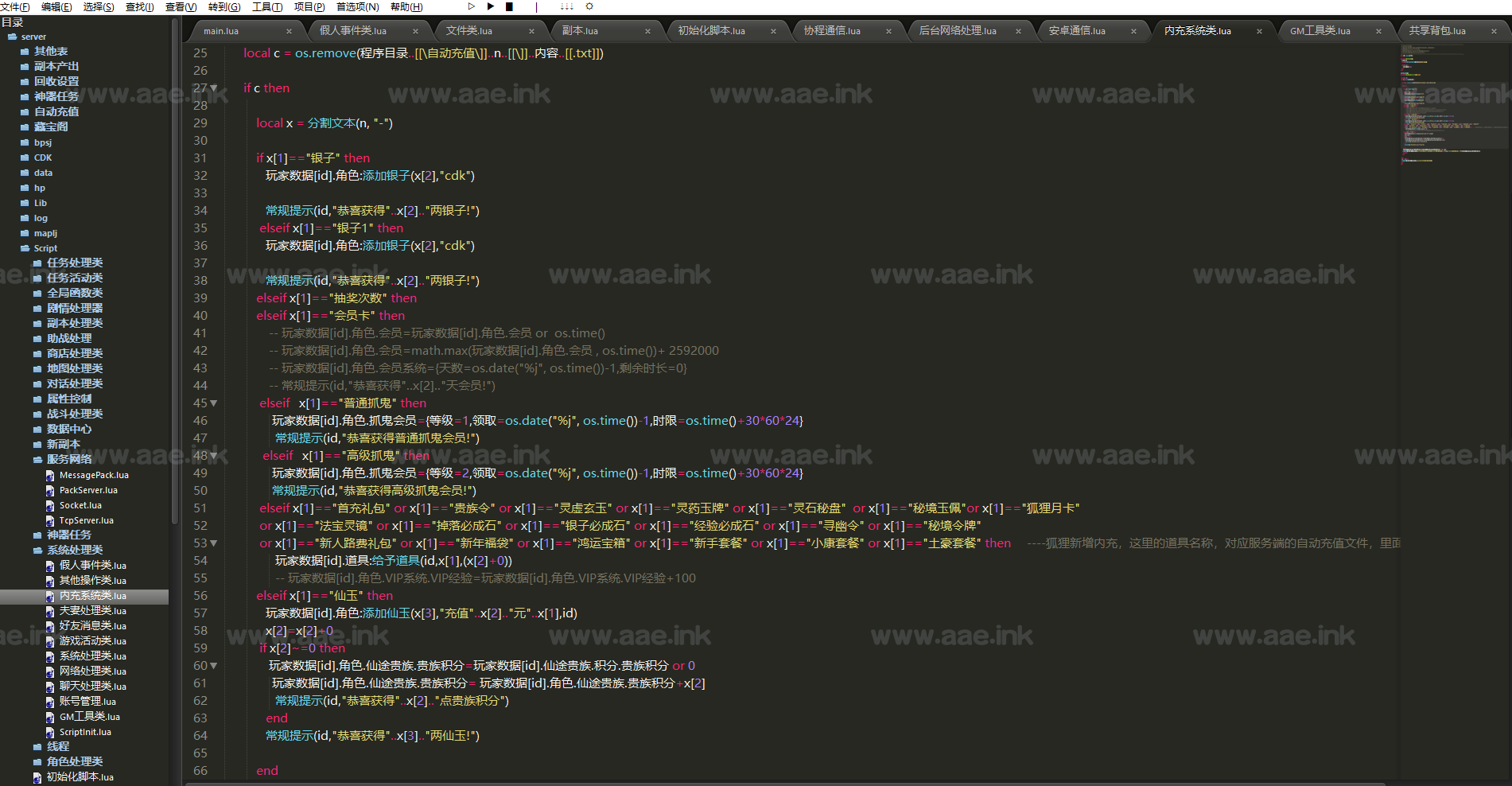
Task: Select the 自动充值 folder in the tree
Action: 56,112
